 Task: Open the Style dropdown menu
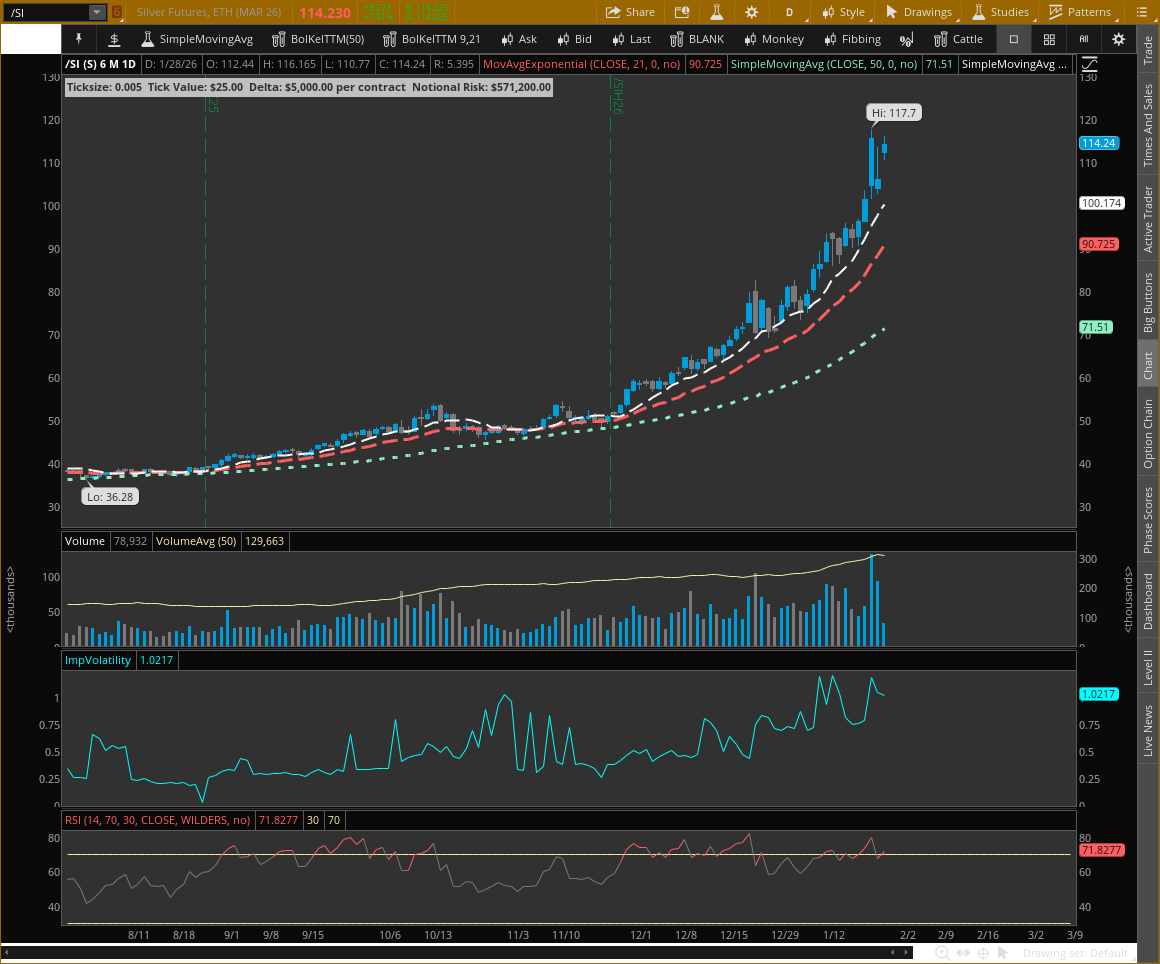click(845, 12)
